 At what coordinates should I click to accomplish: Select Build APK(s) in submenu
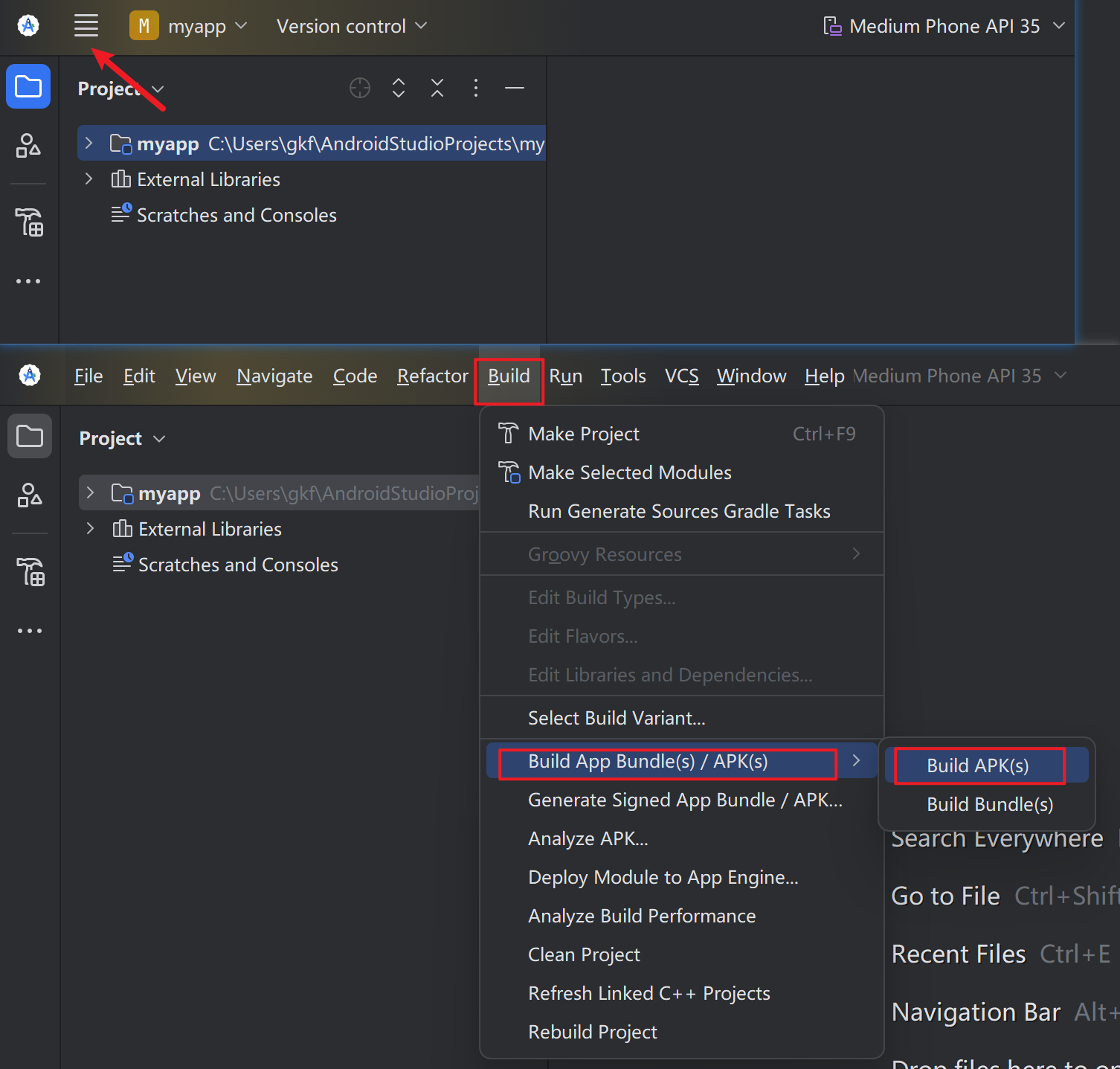point(986,765)
